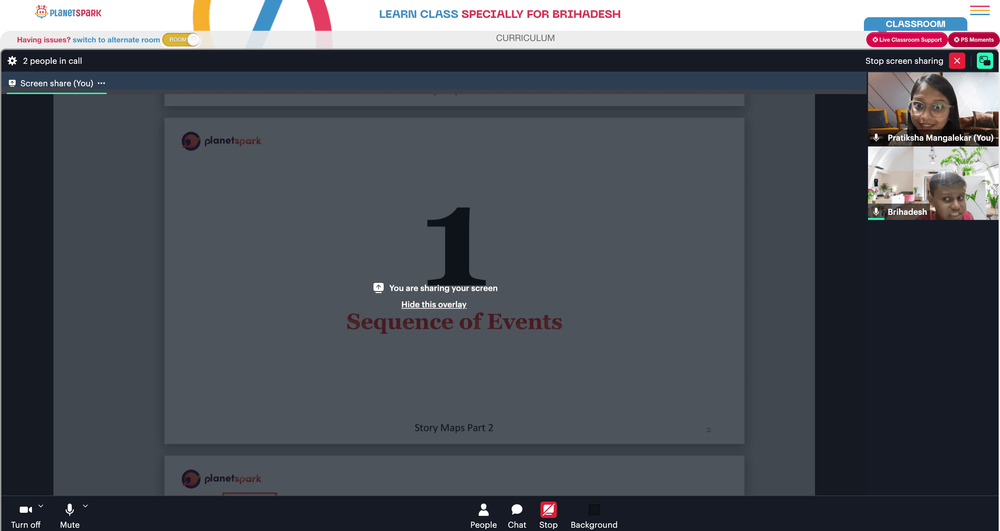Open the hamburger menu at top right
Screen dimensions: 1000x531
(980, 10)
